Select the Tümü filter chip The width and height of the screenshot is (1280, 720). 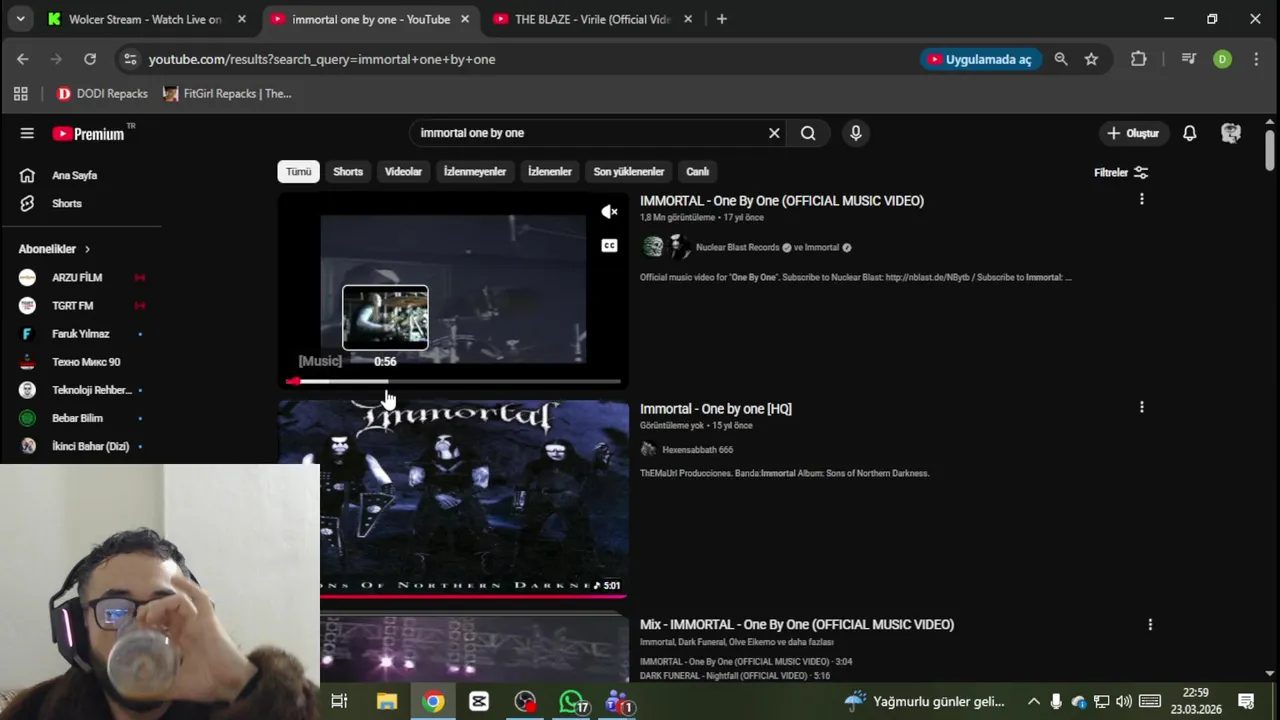click(298, 172)
